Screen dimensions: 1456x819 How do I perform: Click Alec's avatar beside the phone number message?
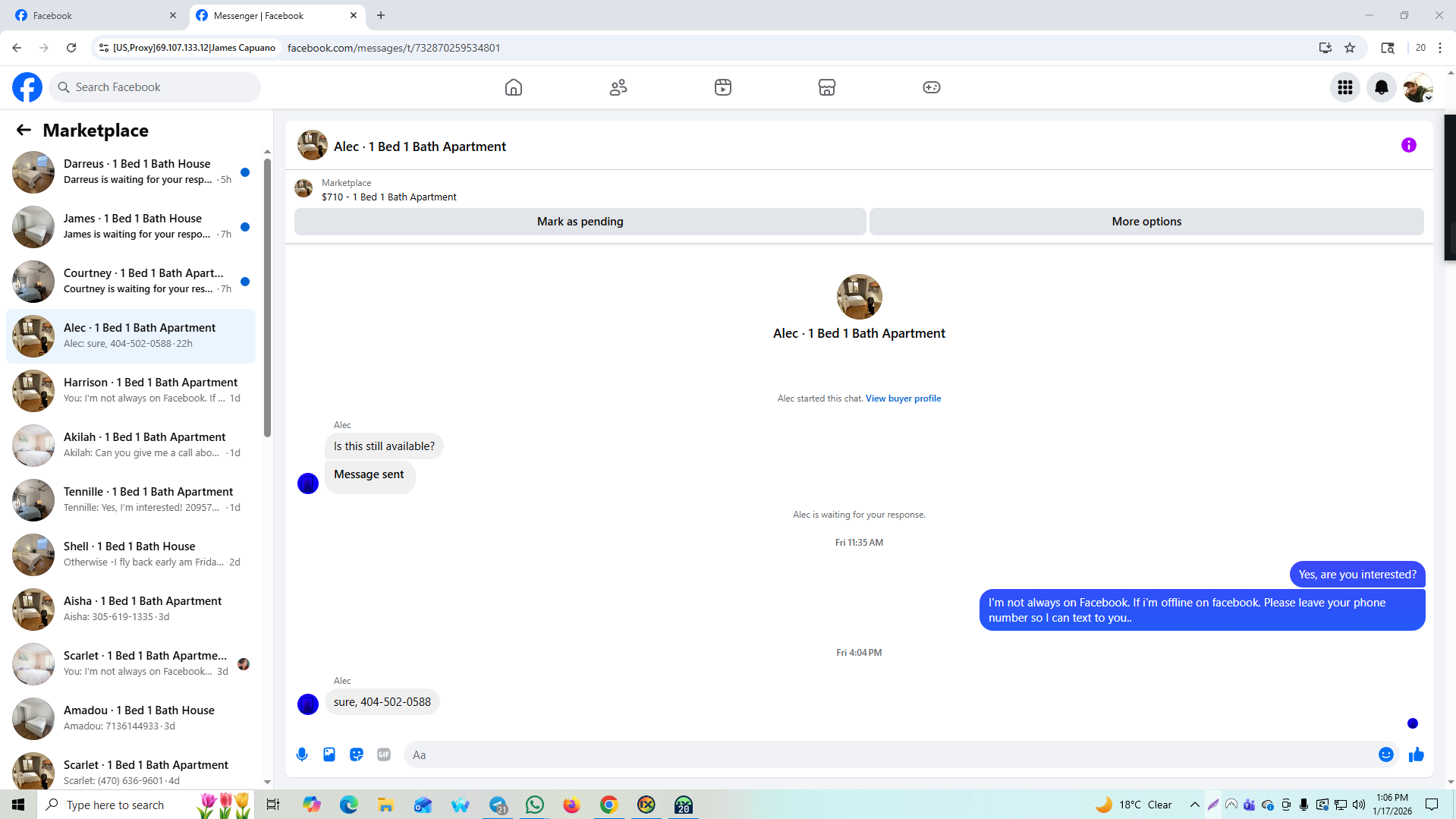308,704
